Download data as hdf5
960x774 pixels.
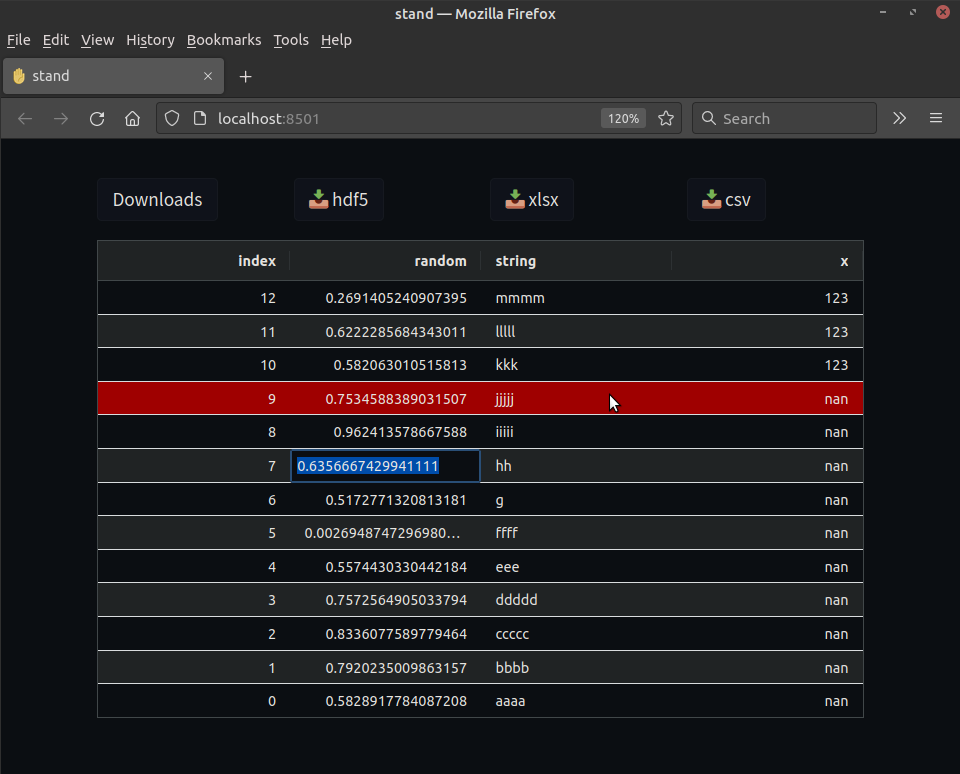click(x=339, y=200)
